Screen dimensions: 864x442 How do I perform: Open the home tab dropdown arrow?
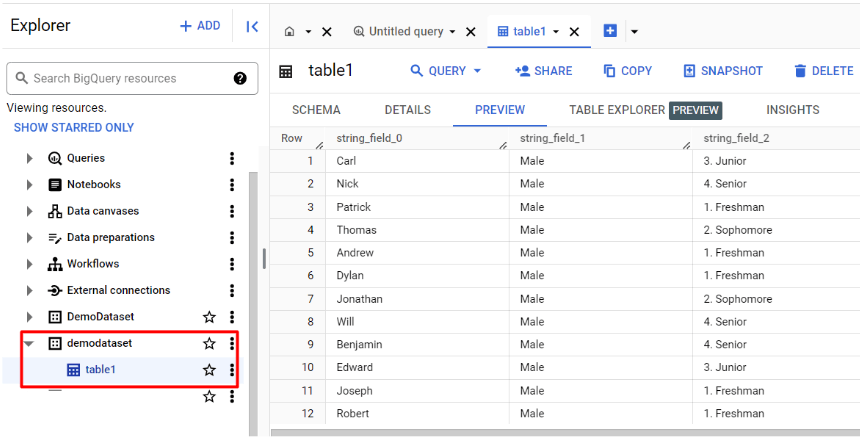(x=308, y=31)
